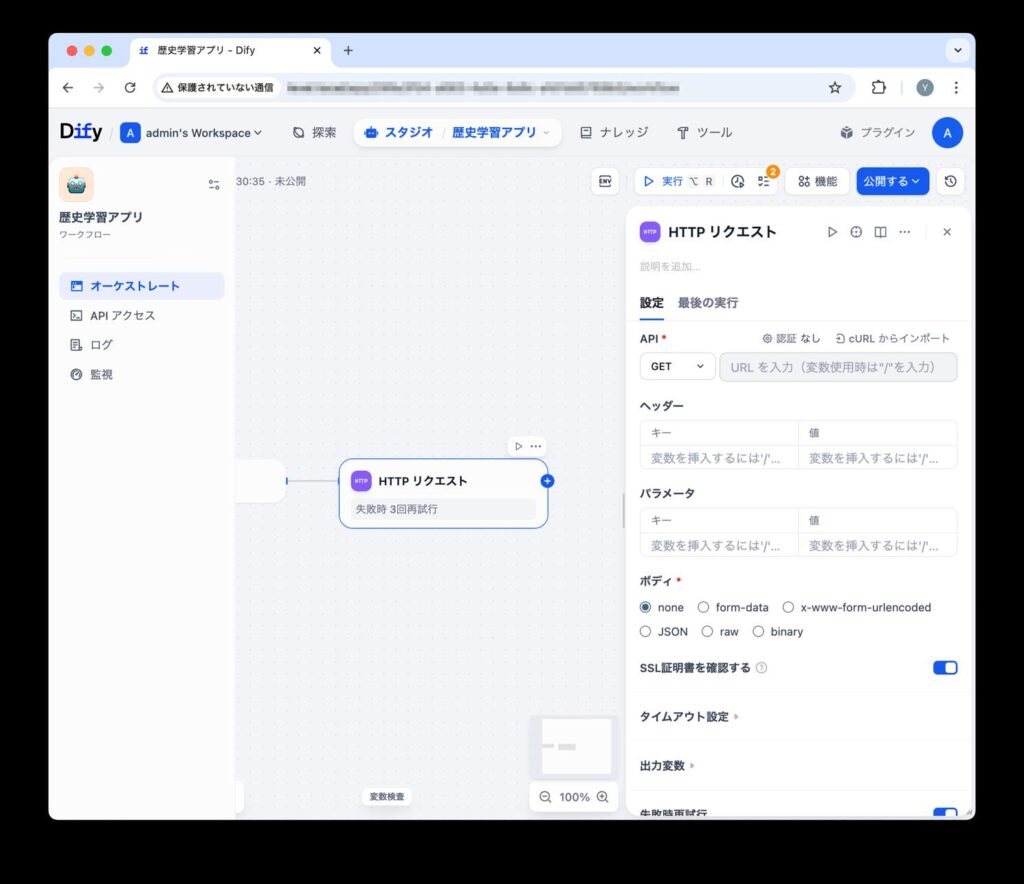This screenshot has width=1024, height=884.
Task: Open the プラグイン page
Action: tap(888, 131)
